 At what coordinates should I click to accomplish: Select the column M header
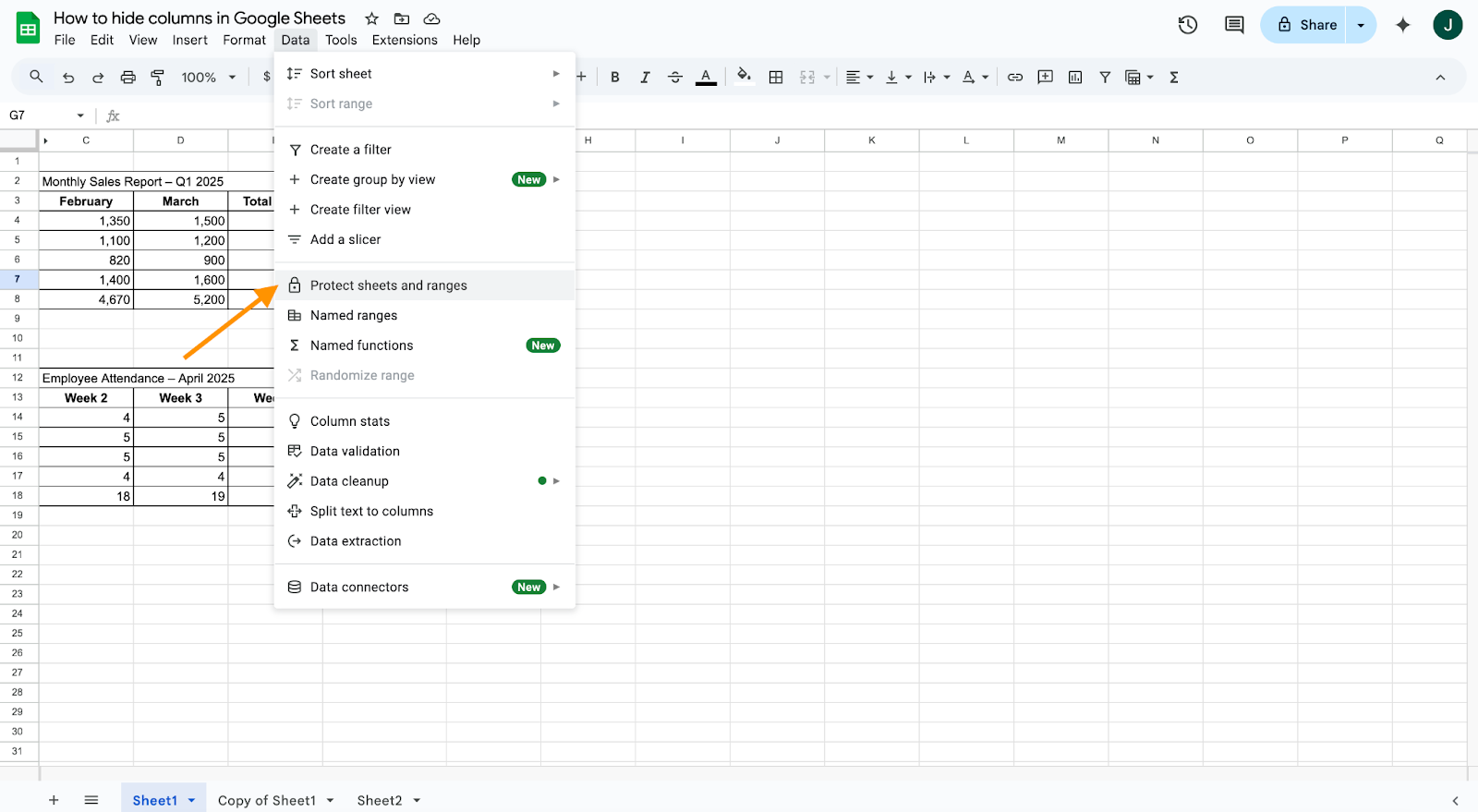point(1060,140)
